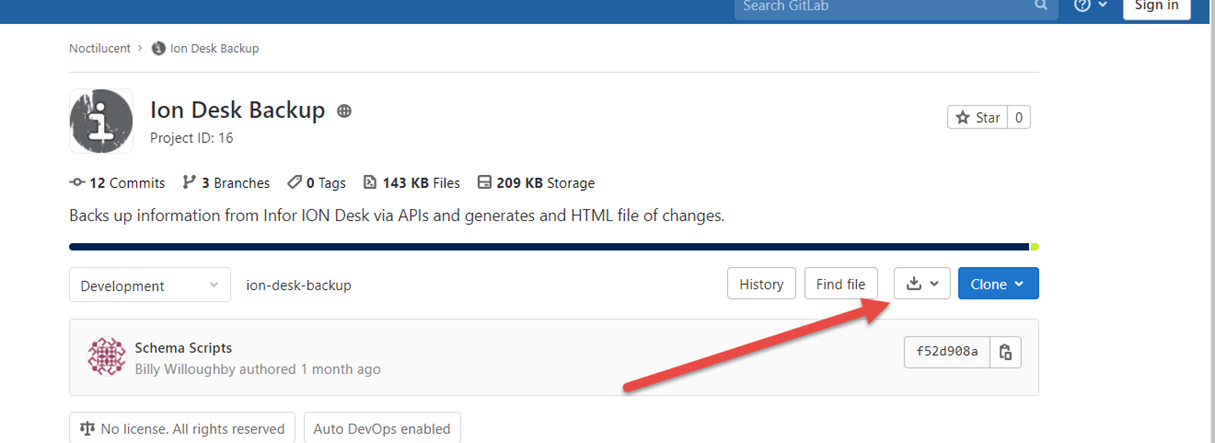Click No license. All rights reserved button
Image resolution: width=1215 pixels, height=443 pixels.
(x=182, y=428)
